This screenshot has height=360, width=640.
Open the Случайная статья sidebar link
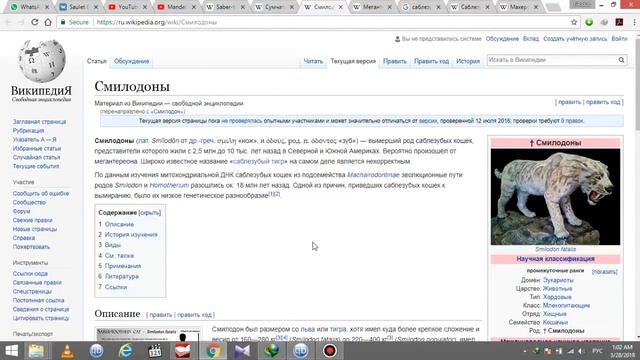click(36, 157)
